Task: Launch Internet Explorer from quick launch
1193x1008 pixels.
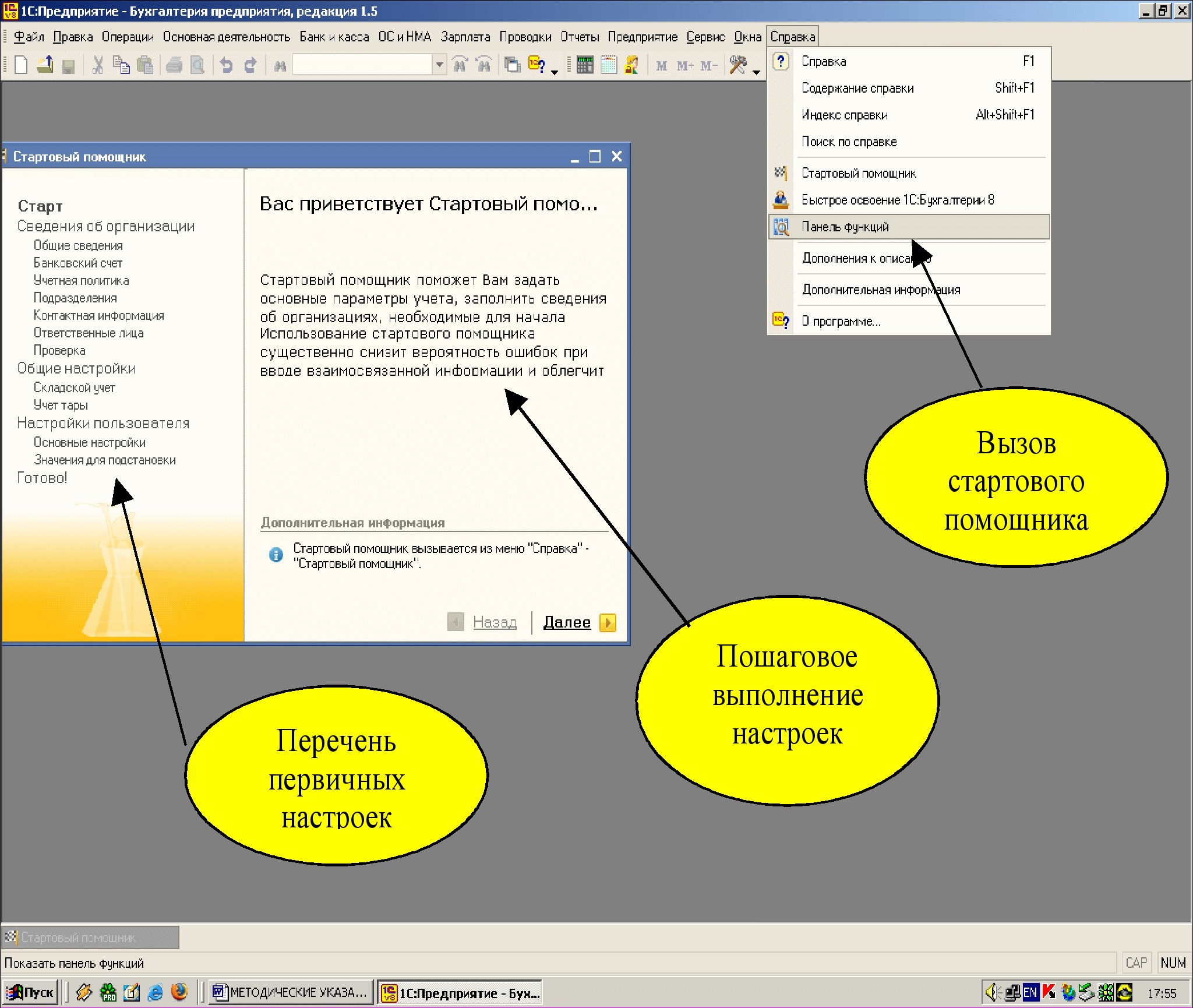Action: [x=156, y=992]
